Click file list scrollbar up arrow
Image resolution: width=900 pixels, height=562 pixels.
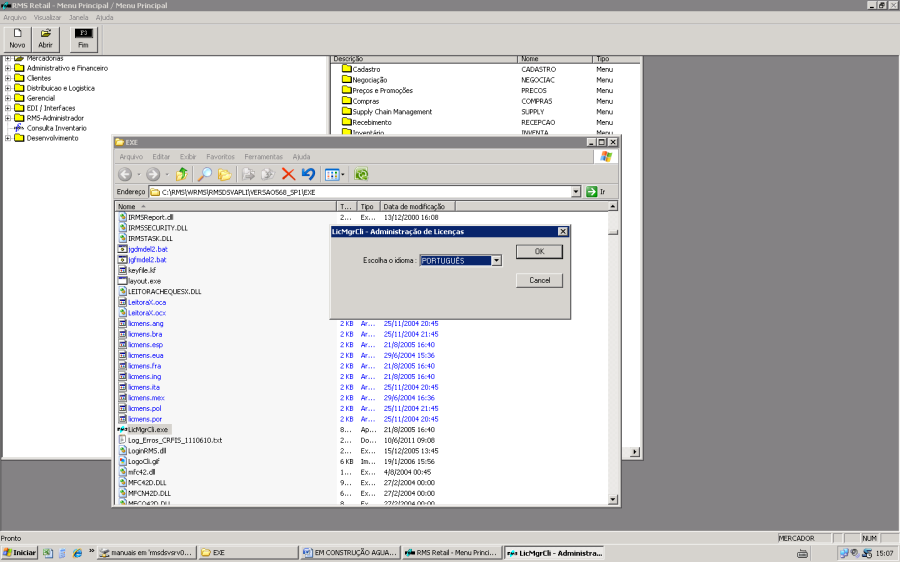(613, 206)
